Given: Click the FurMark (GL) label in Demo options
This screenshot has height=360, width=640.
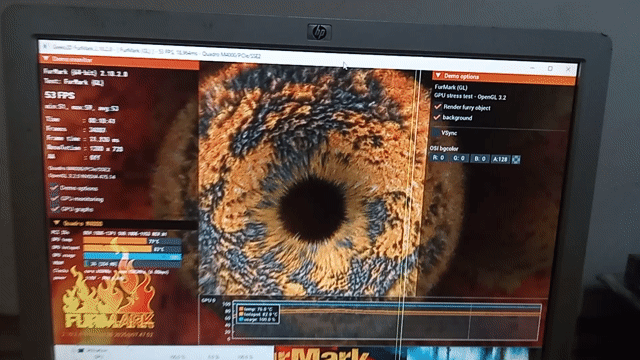Looking at the screenshot, I should pyautogui.click(x=451, y=87).
